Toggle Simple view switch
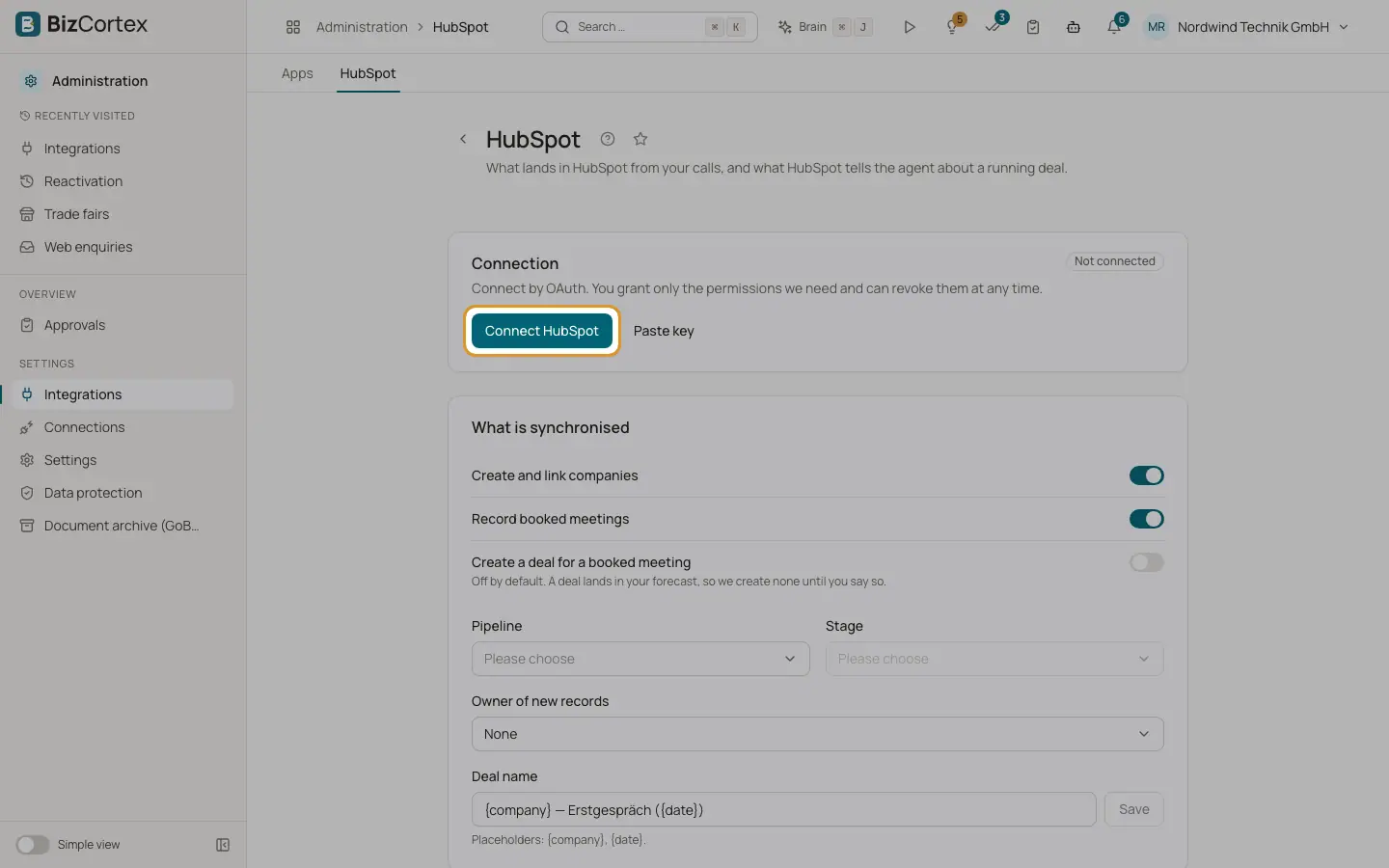 (x=33, y=845)
